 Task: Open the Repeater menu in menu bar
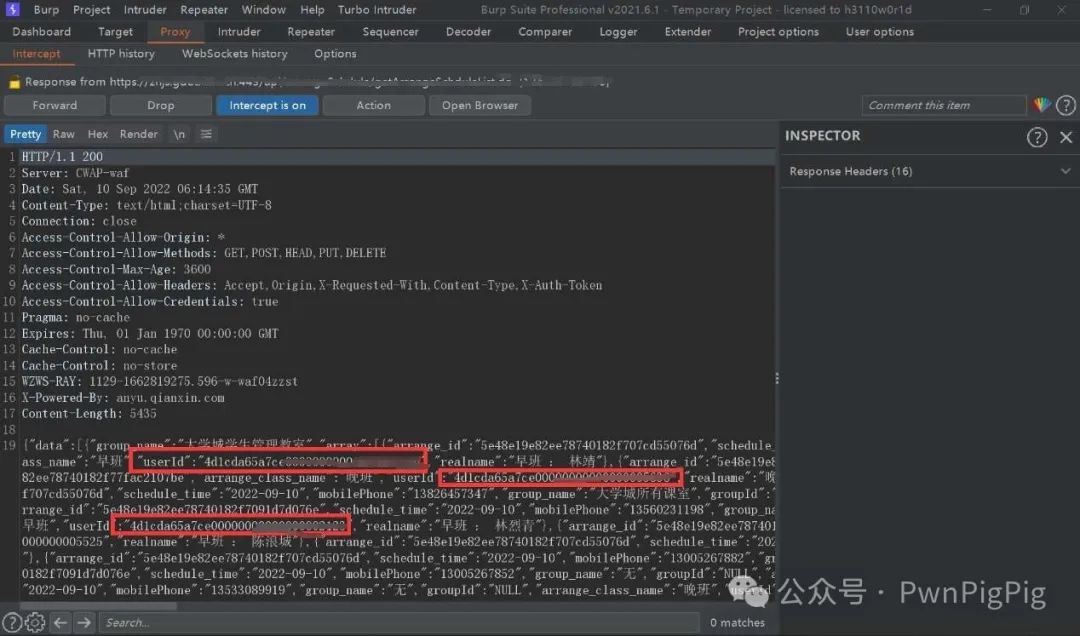(x=204, y=10)
